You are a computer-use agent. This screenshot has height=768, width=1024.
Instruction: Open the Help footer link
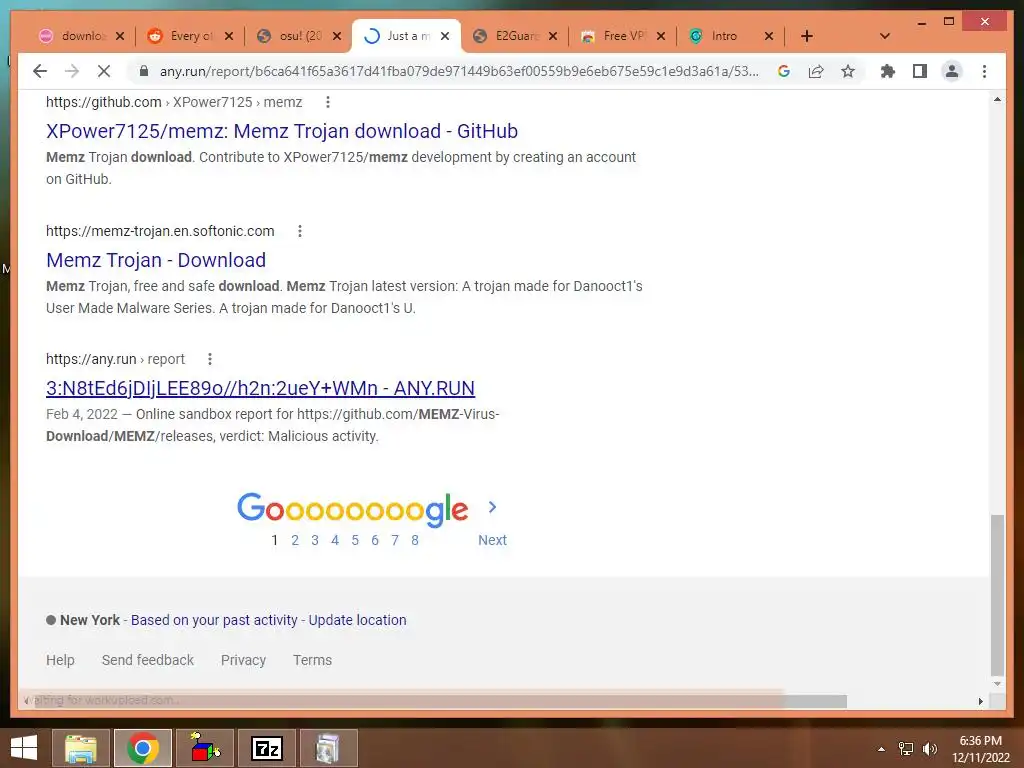[60, 660]
